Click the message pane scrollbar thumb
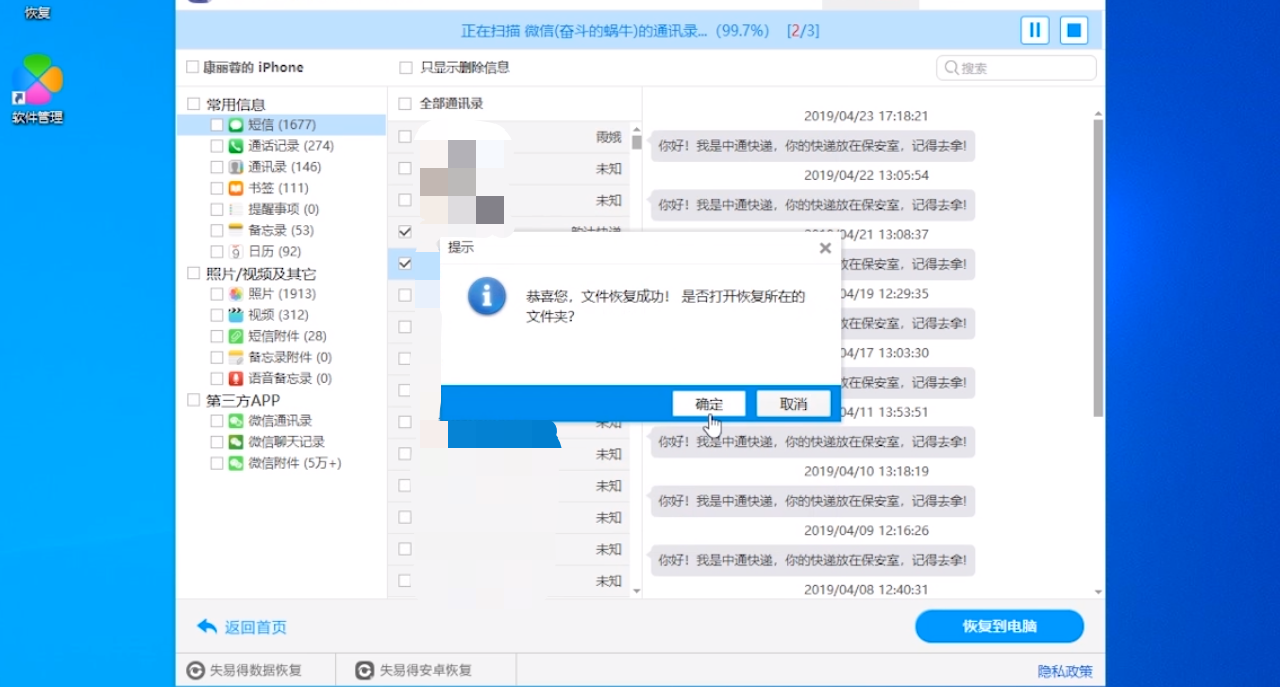 click(1099, 268)
